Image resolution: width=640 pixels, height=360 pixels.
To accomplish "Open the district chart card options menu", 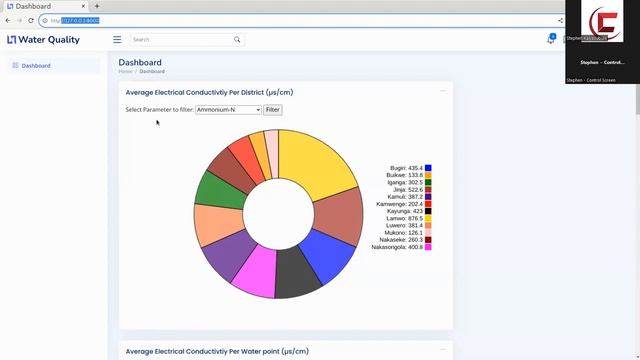I will [x=443, y=91].
